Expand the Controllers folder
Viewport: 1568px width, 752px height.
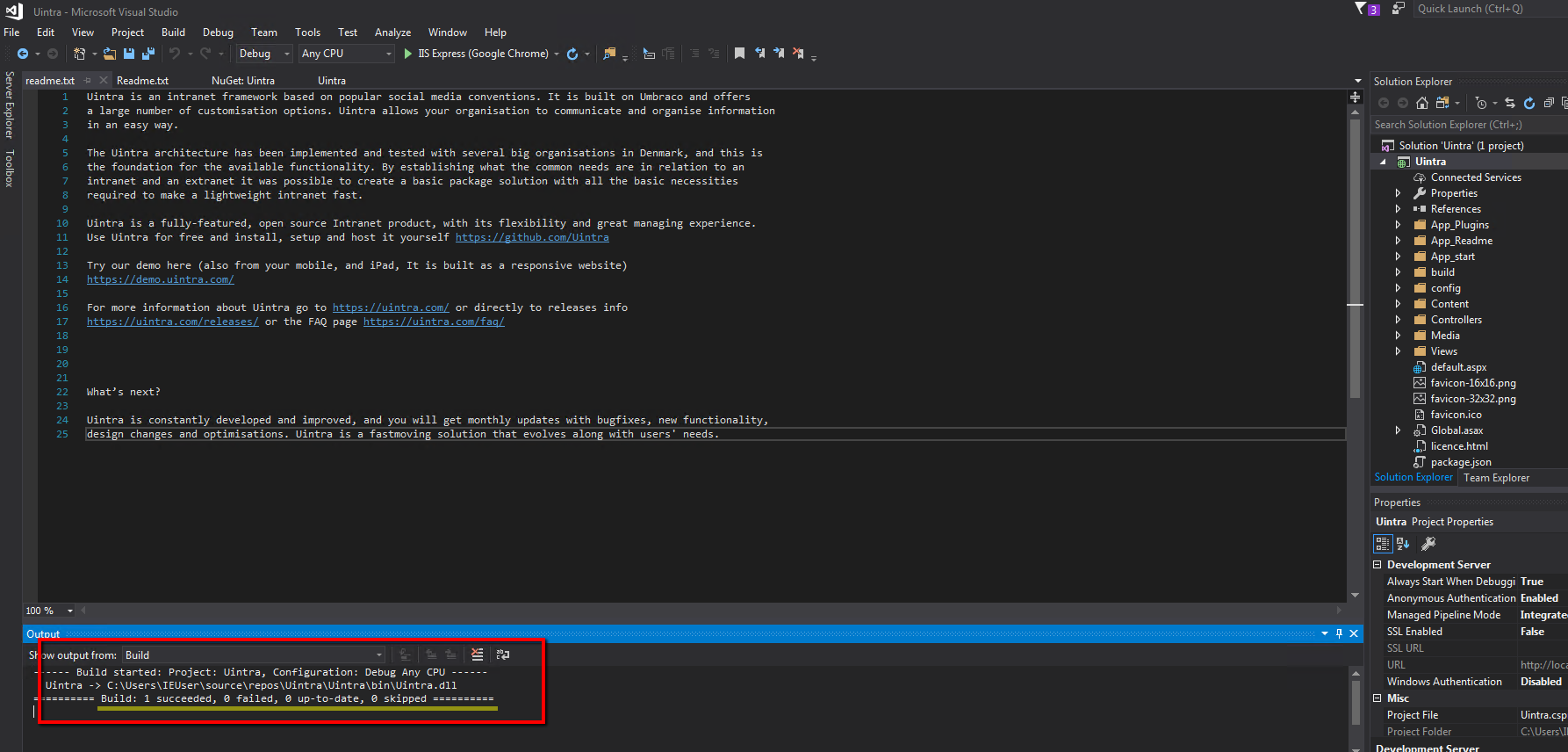coord(1398,320)
